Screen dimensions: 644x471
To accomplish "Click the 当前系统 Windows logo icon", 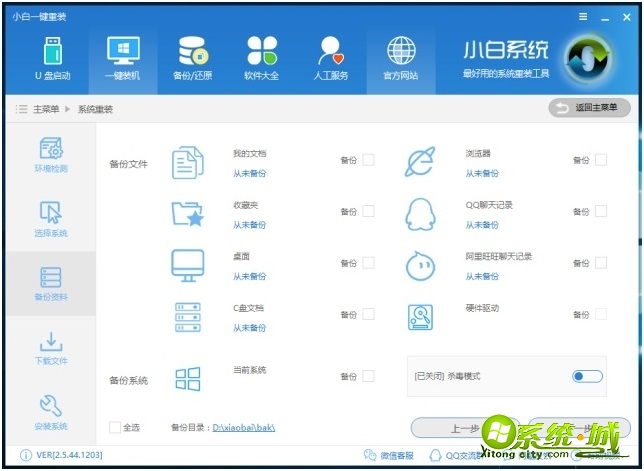I will pyautogui.click(x=188, y=379).
